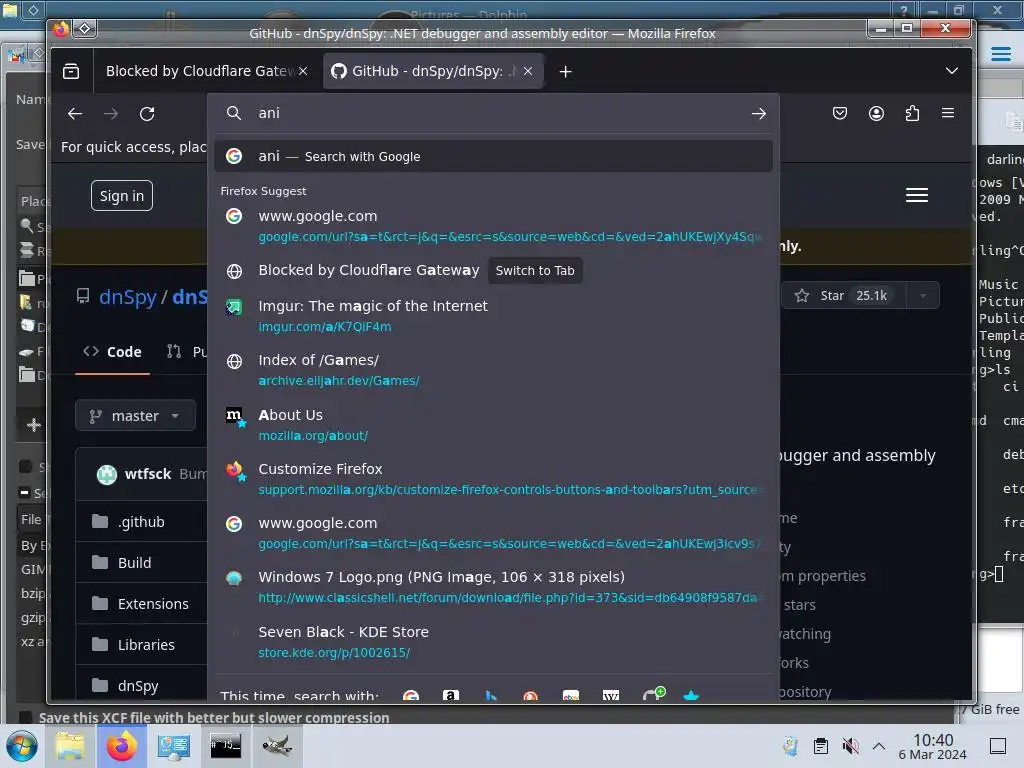The height and width of the screenshot is (768, 1024).
Task: Go back with the back arrow
Action: point(74,114)
